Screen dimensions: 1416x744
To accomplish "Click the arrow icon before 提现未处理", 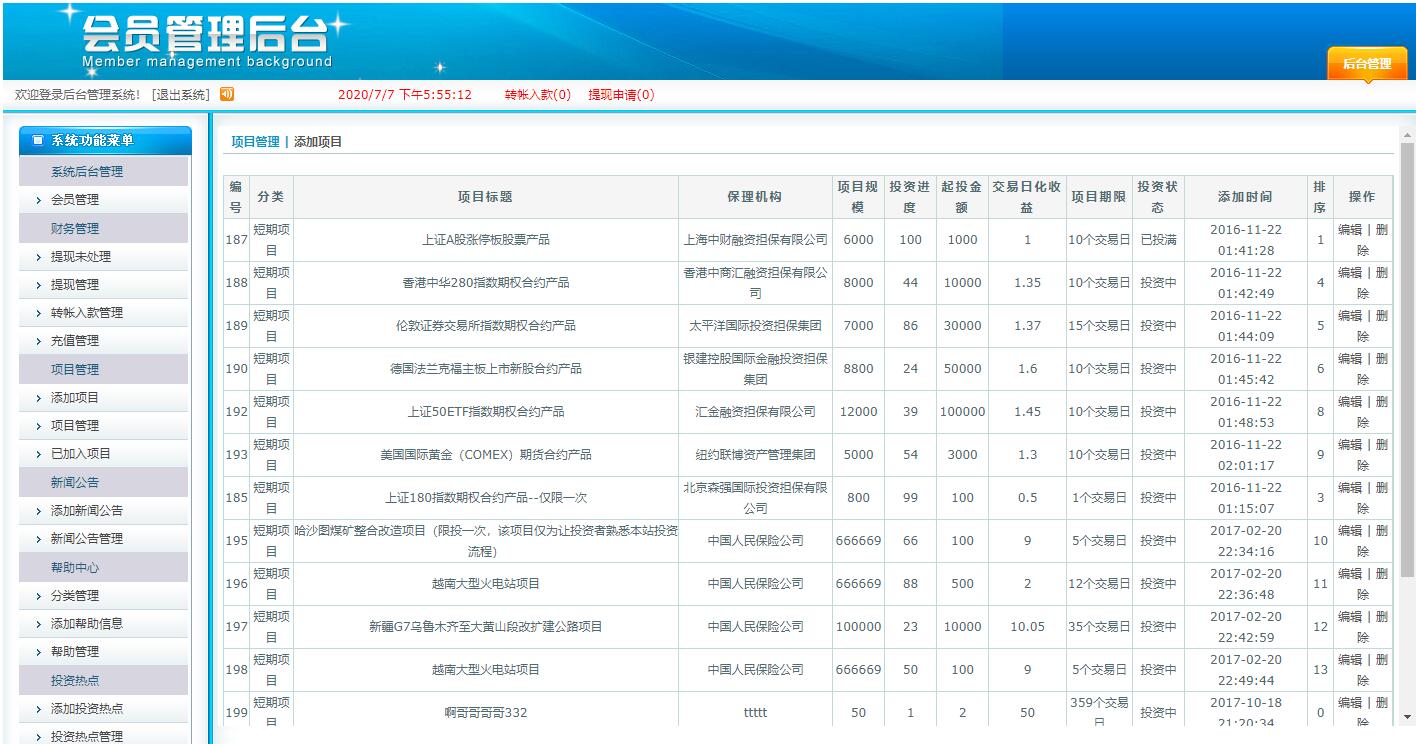I will coord(37,255).
